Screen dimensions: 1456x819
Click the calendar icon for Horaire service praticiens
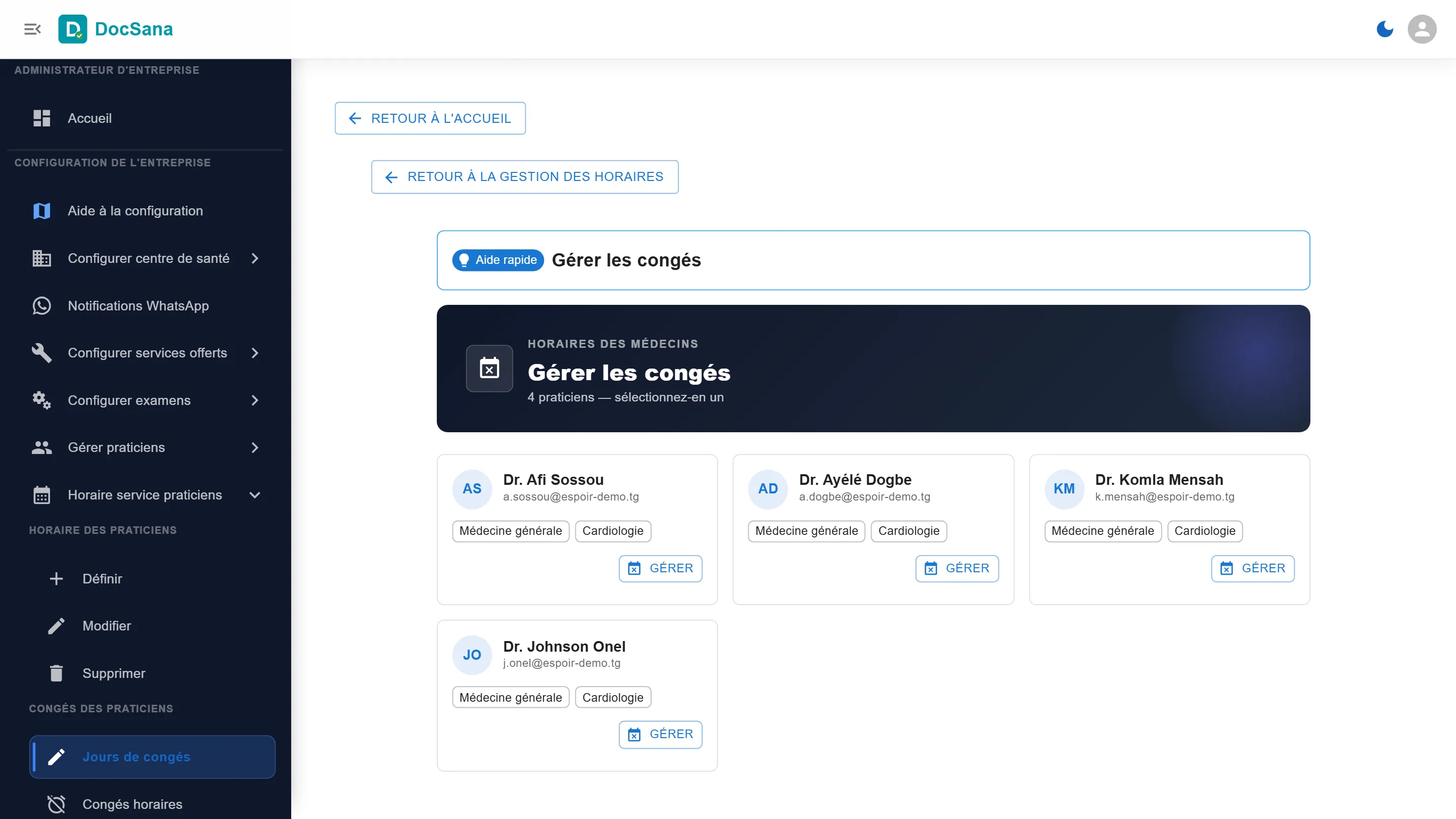pyautogui.click(x=42, y=495)
